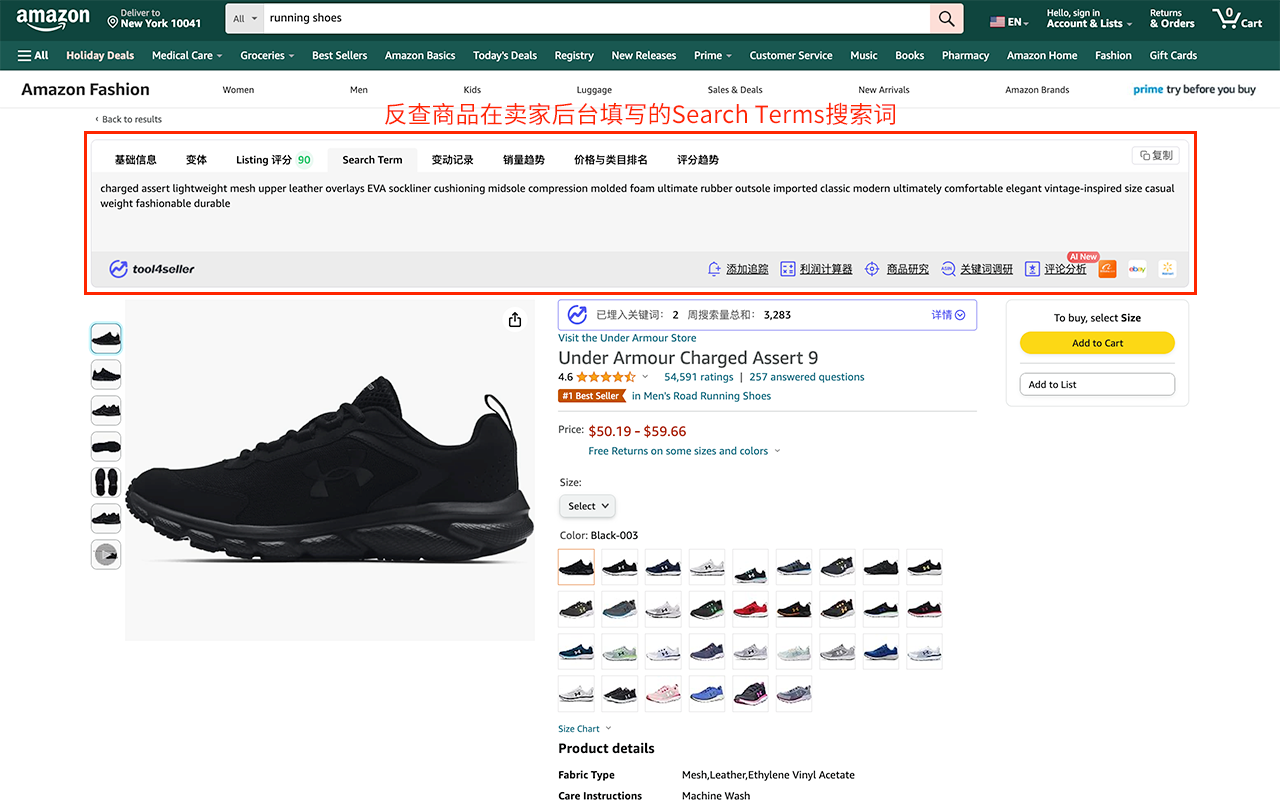
Task: Click prime try before you buy
Action: click(x=1194, y=89)
